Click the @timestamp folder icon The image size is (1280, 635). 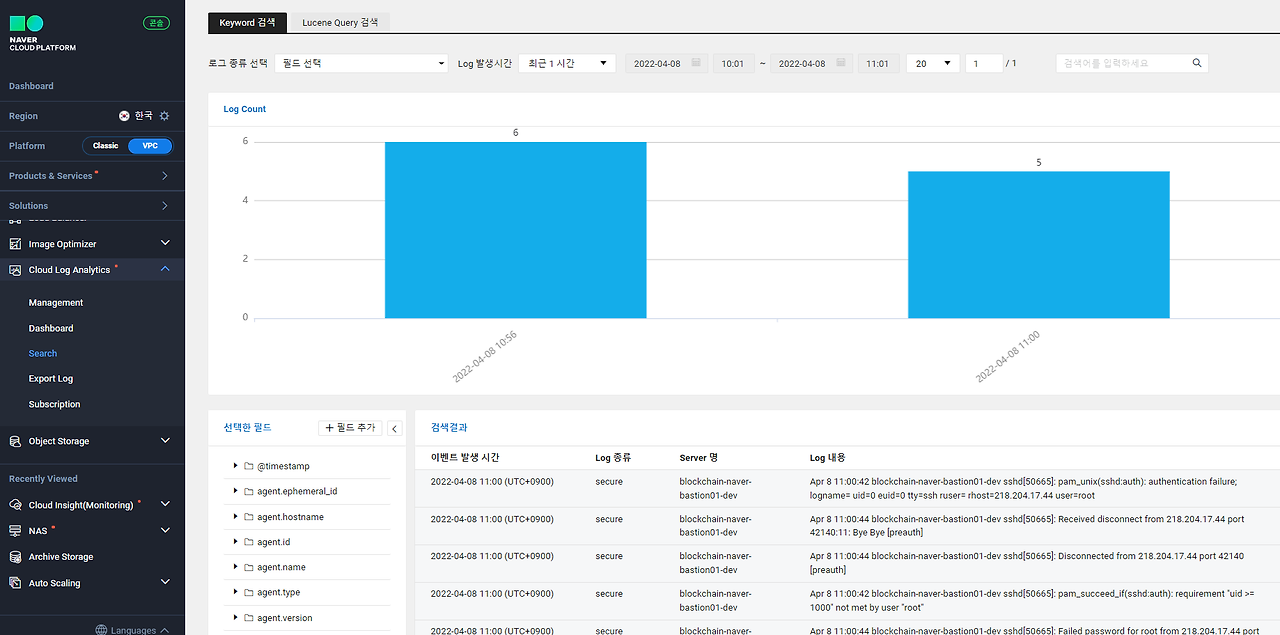pyautogui.click(x=249, y=466)
